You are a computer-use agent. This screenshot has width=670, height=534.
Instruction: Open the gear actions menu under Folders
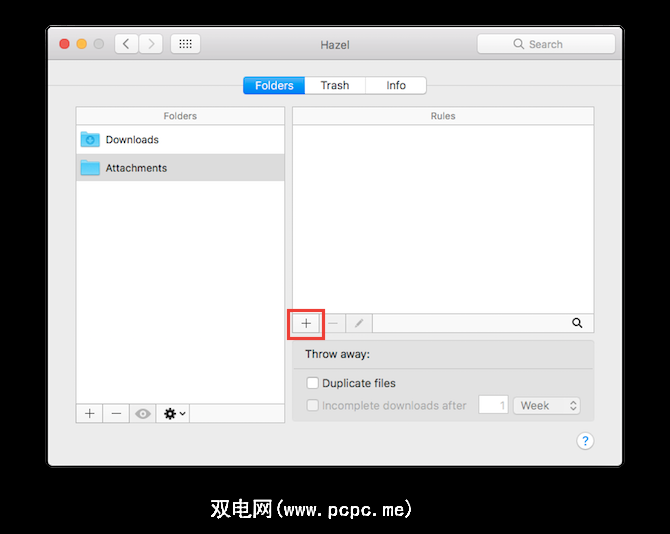pos(173,414)
